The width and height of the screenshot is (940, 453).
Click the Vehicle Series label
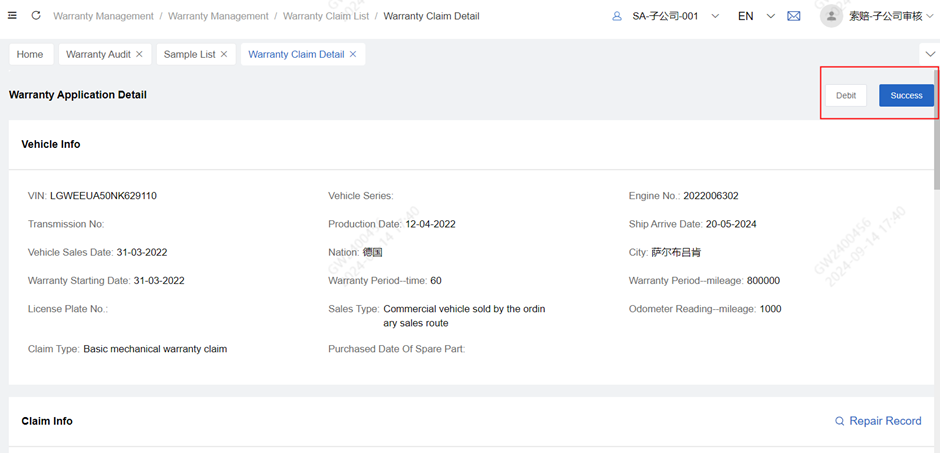pos(361,195)
